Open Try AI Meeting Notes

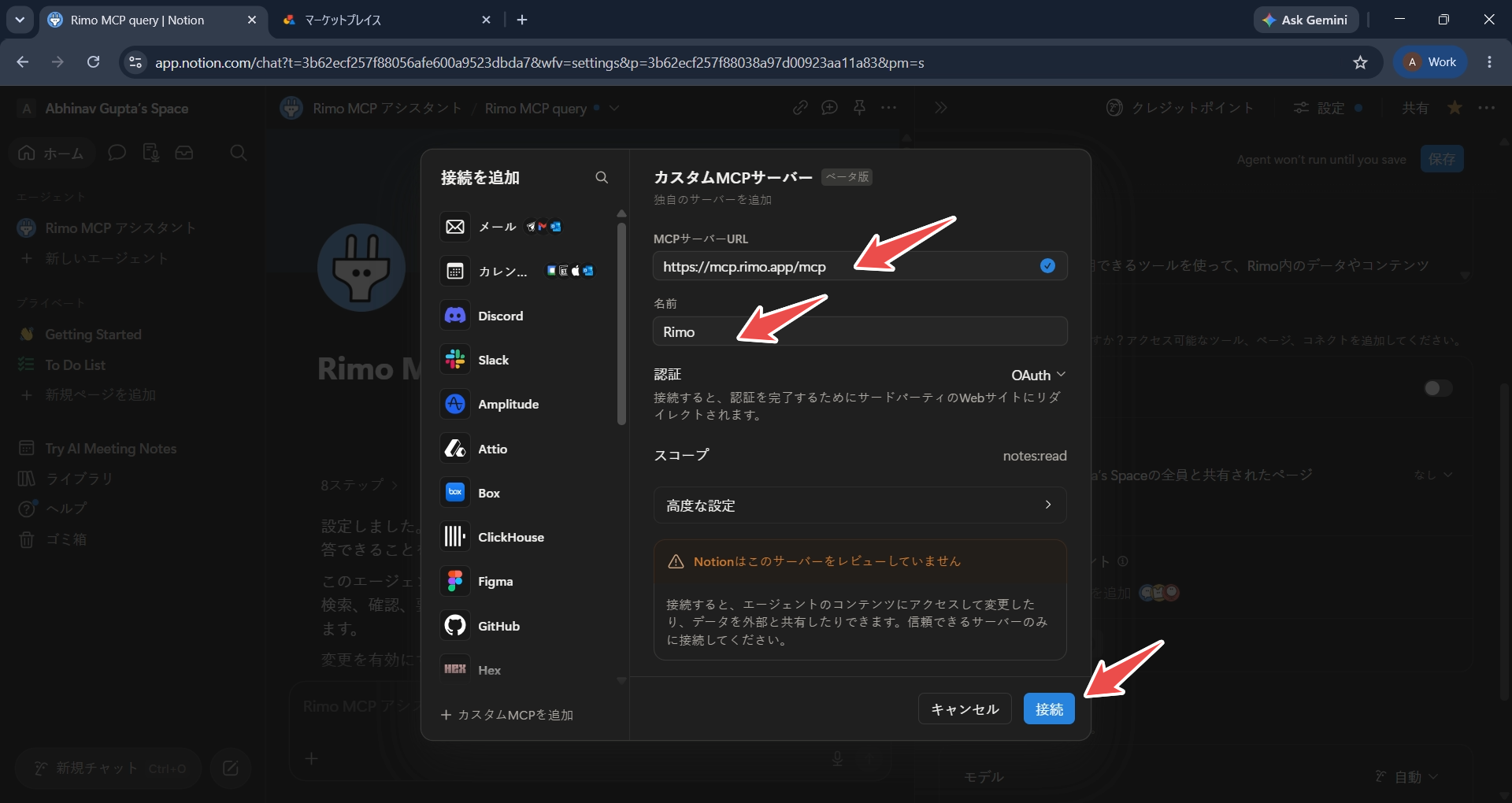coord(110,448)
